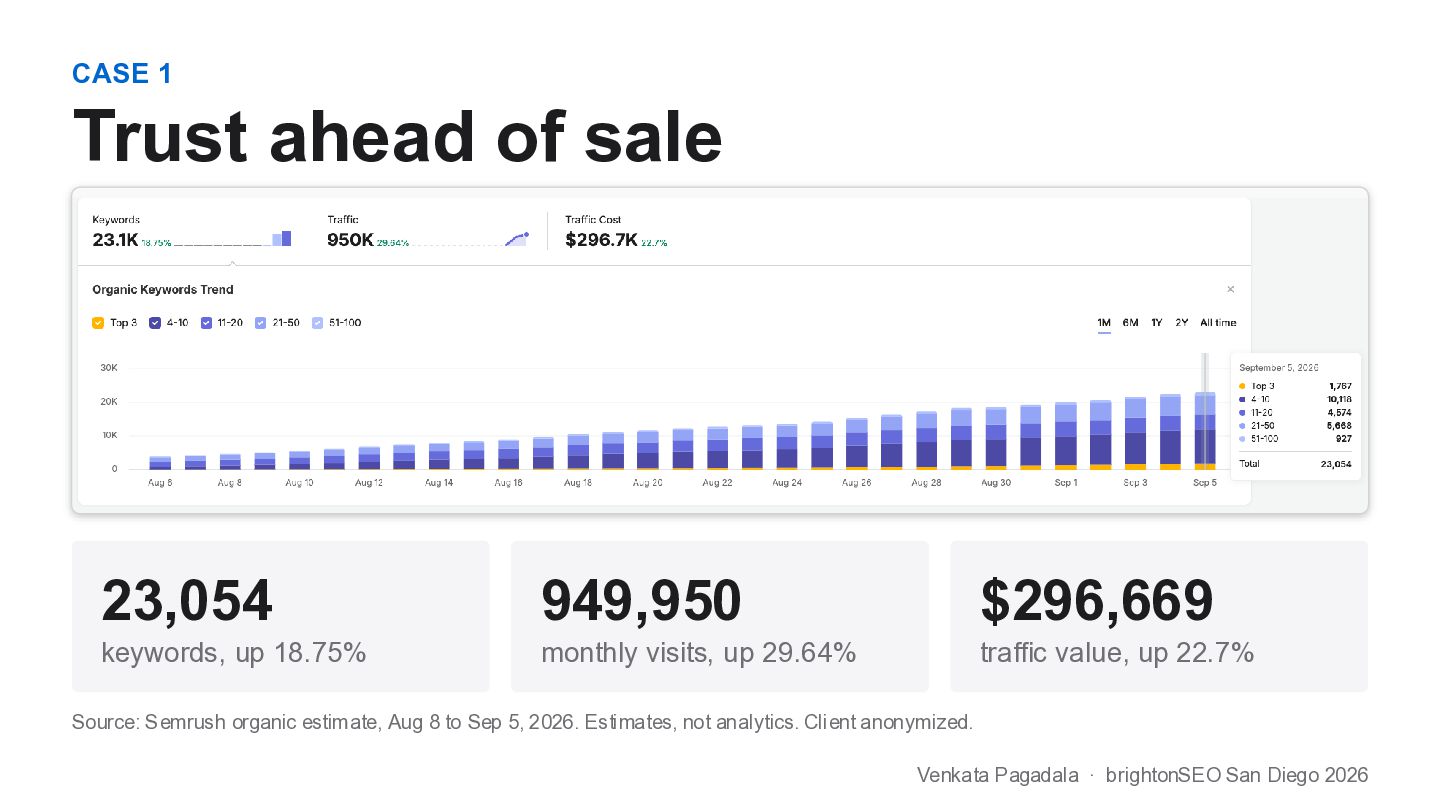Click the Keywords mini bar chart icon
Viewport: 1440px width, 811px height.
pos(282,239)
